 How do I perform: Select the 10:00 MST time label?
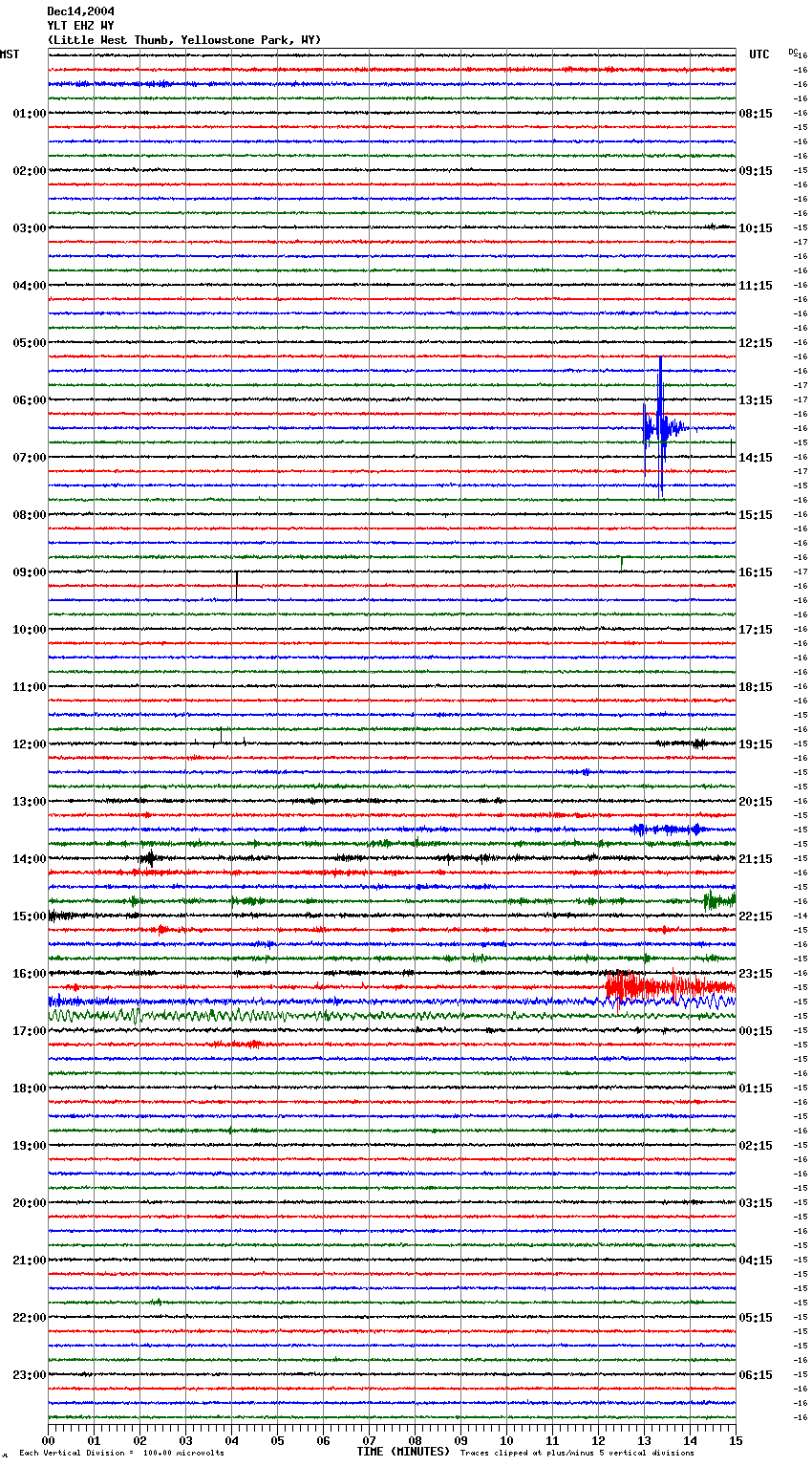coord(30,630)
